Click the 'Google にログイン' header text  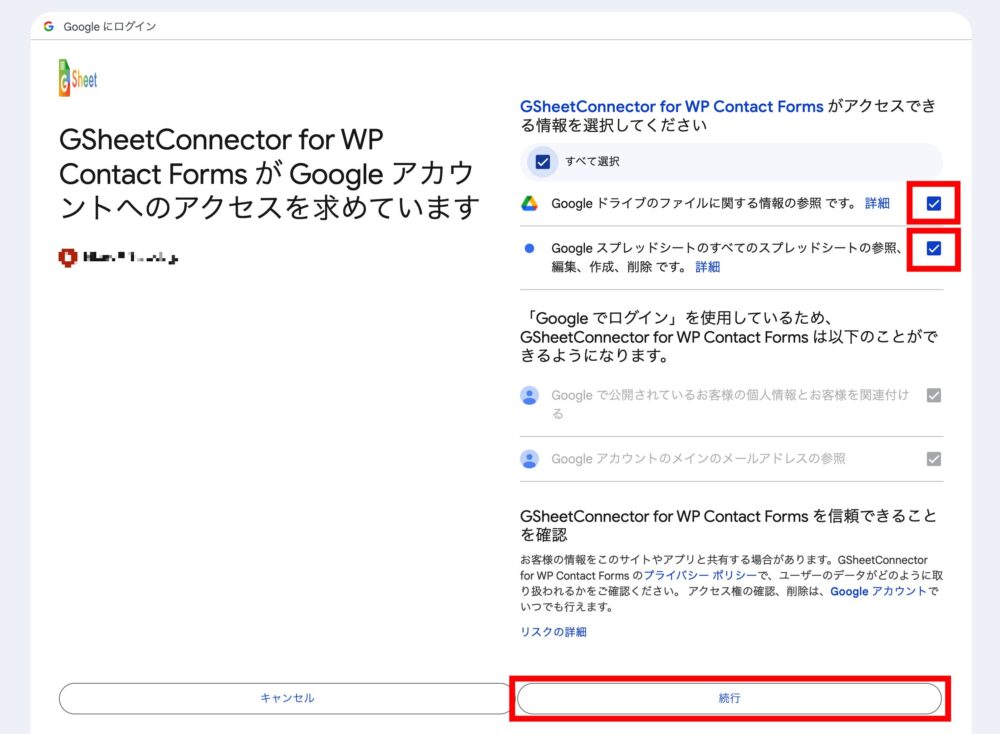click(110, 26)
